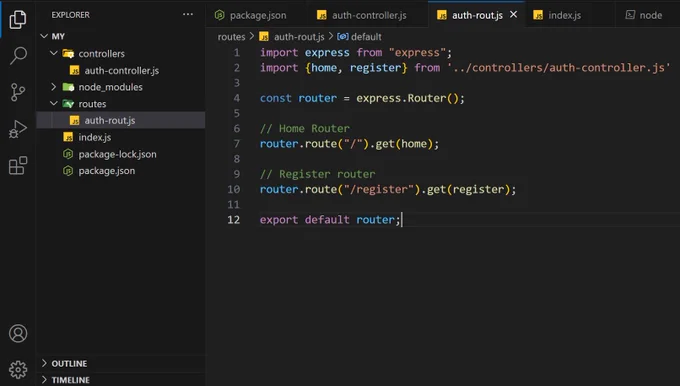Click the EXPLORER panel title

[x=70, y=15]
